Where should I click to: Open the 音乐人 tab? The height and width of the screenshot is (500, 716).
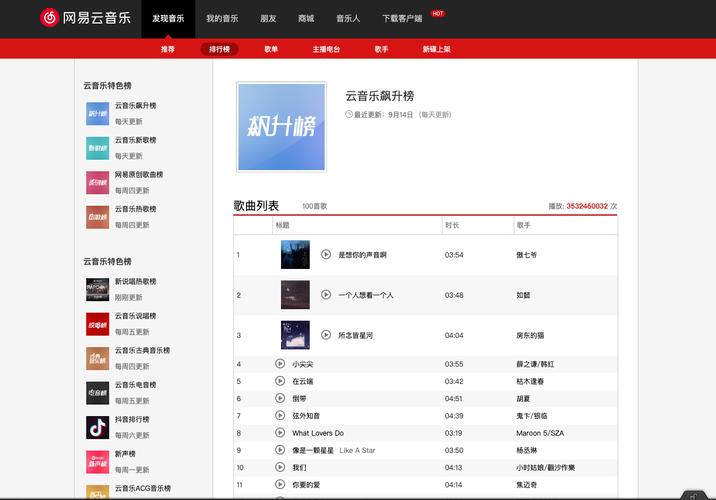pos(348,18)
